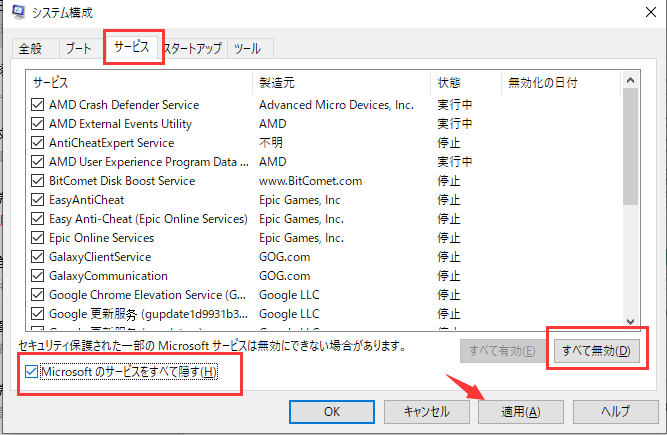Toggle the AntiCheatExpert Service checkbox
The image size is (667, 435).
[x=38, y=143]
